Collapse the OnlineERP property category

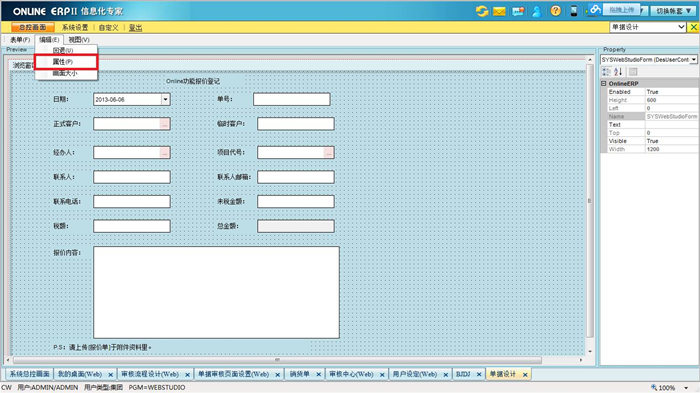point(604,84)
